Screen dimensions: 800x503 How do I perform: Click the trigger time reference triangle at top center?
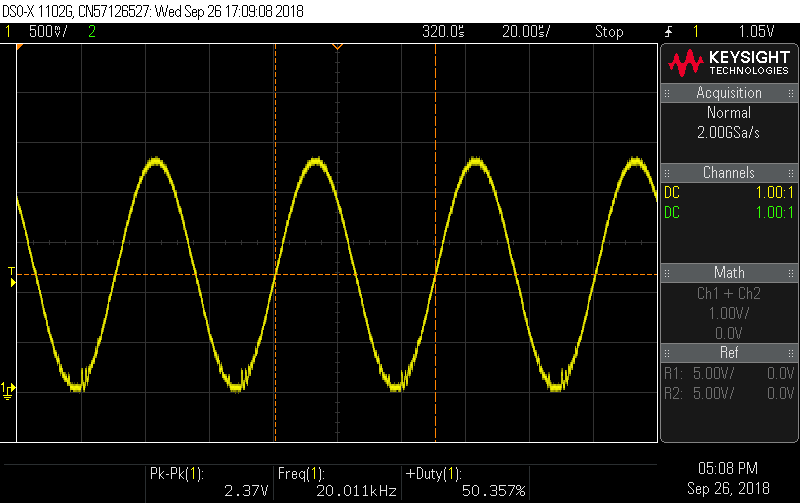337,47
